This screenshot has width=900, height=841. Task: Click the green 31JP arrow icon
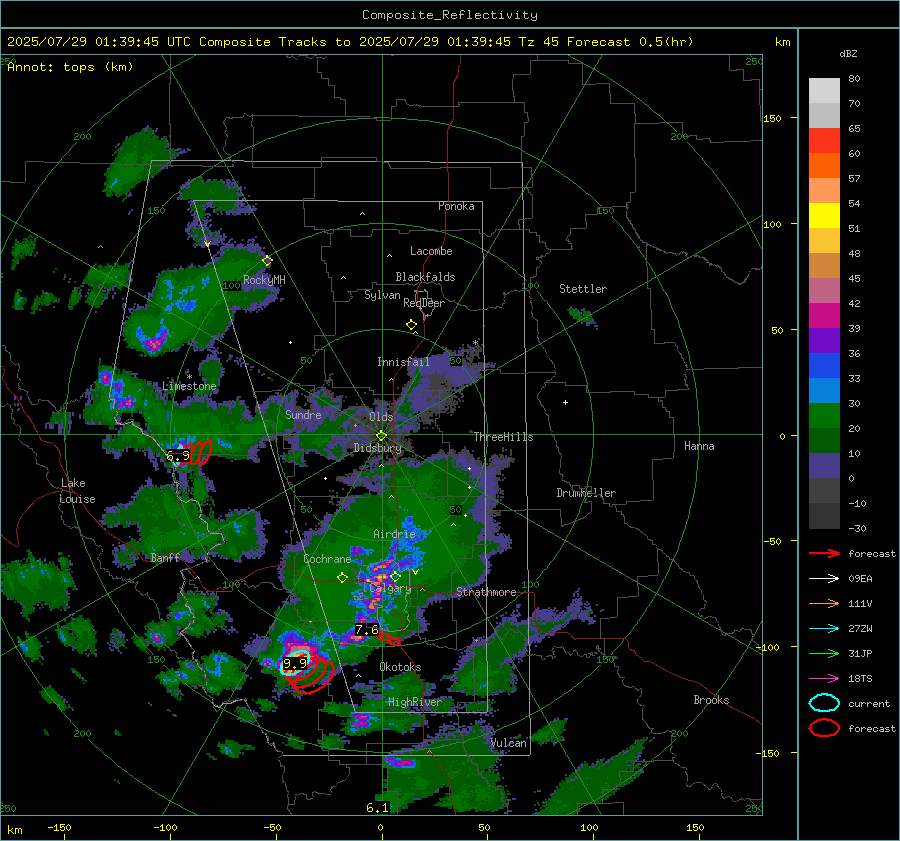pos(824,653)
